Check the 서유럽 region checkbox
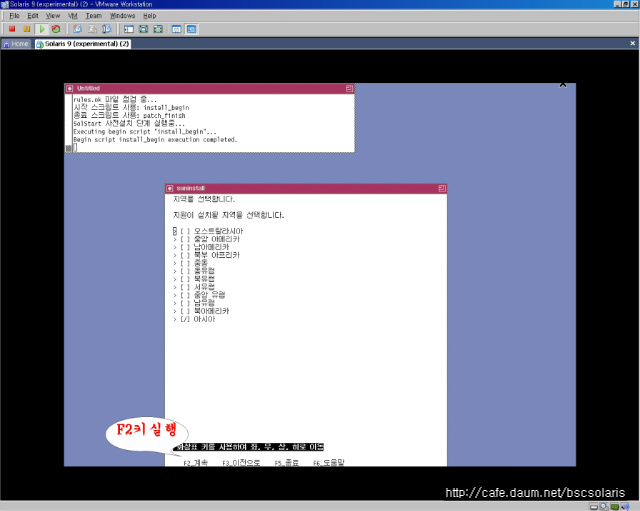 (185, 287)
